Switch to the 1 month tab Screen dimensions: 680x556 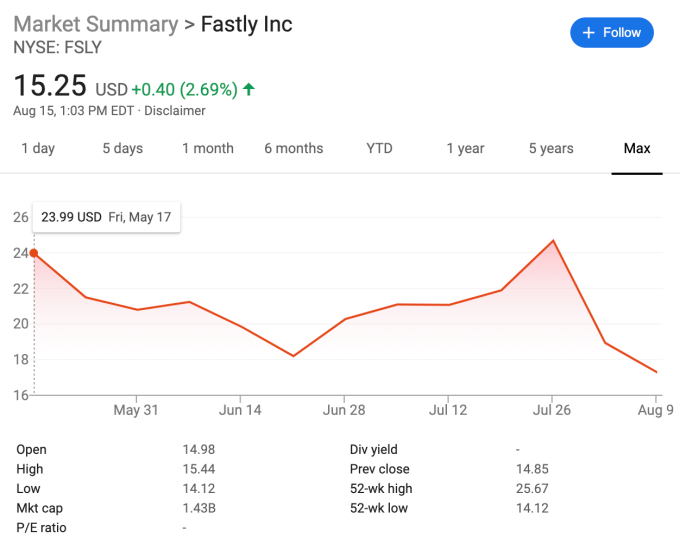pyautogui.click(x=207, y=148)
